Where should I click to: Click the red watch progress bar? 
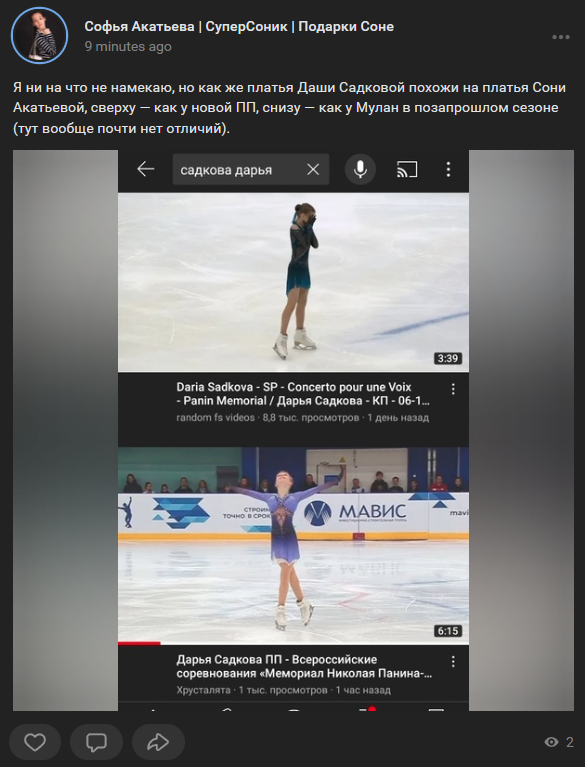coord(139,643)
